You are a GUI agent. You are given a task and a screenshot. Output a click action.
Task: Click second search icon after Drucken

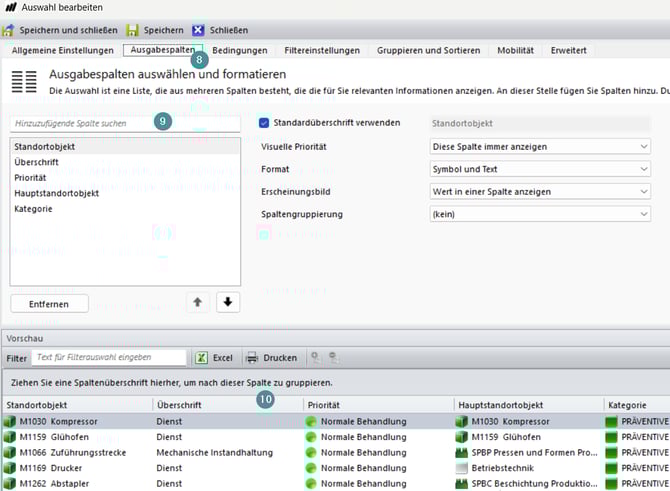coord(334,358)
